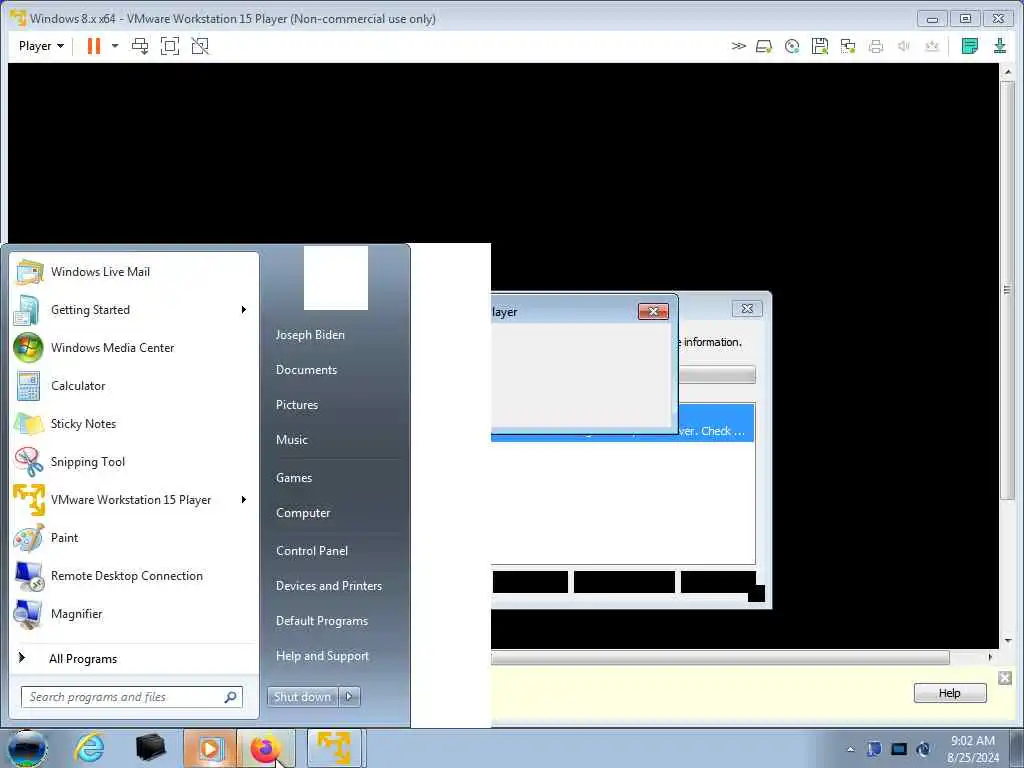Viewport: 1024px width, 768px height.
Task: Show hidden tray icons arrow
Action: click(850, 749)
